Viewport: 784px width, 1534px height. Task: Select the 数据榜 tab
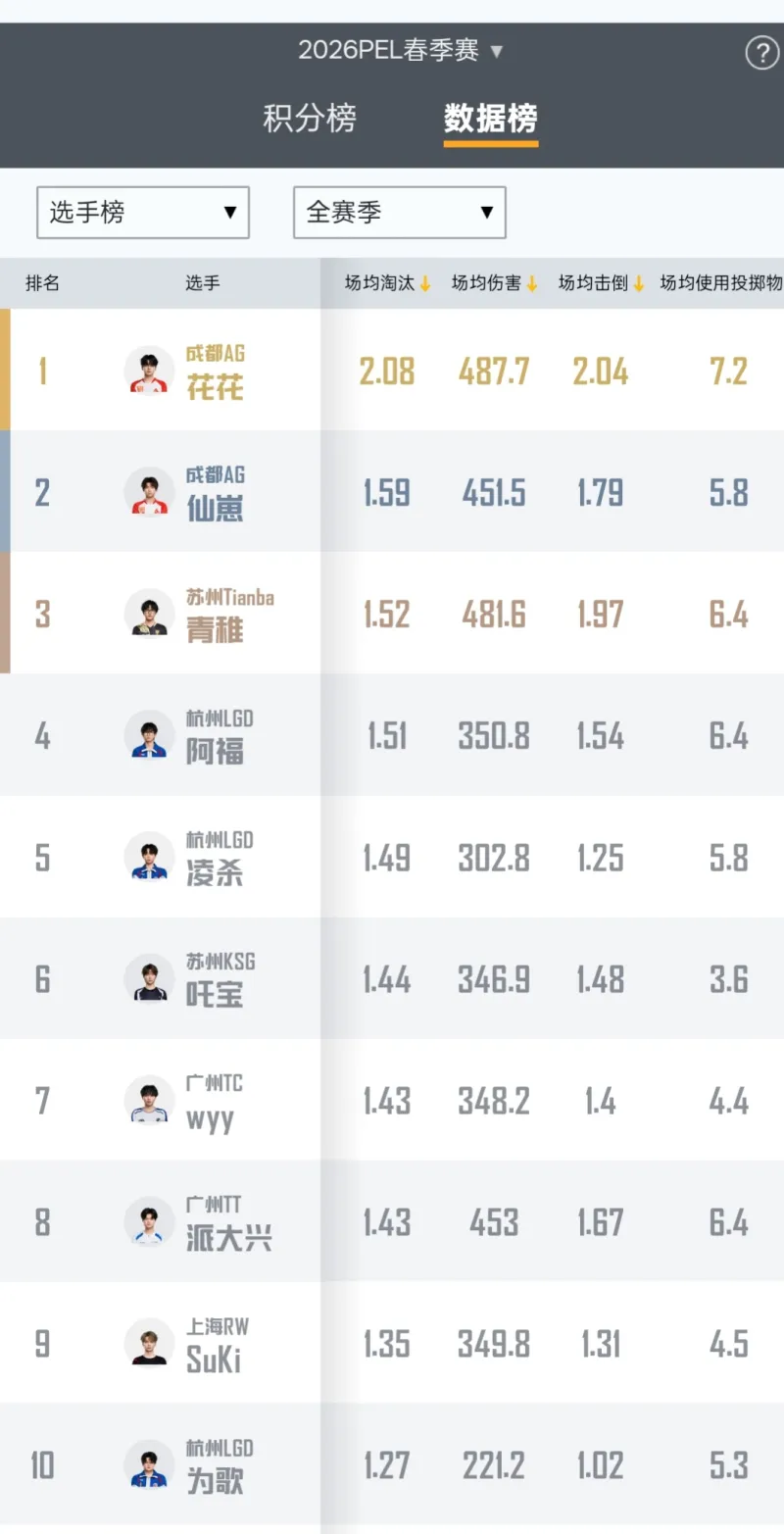pyautogui.click(x=490, y=119)
